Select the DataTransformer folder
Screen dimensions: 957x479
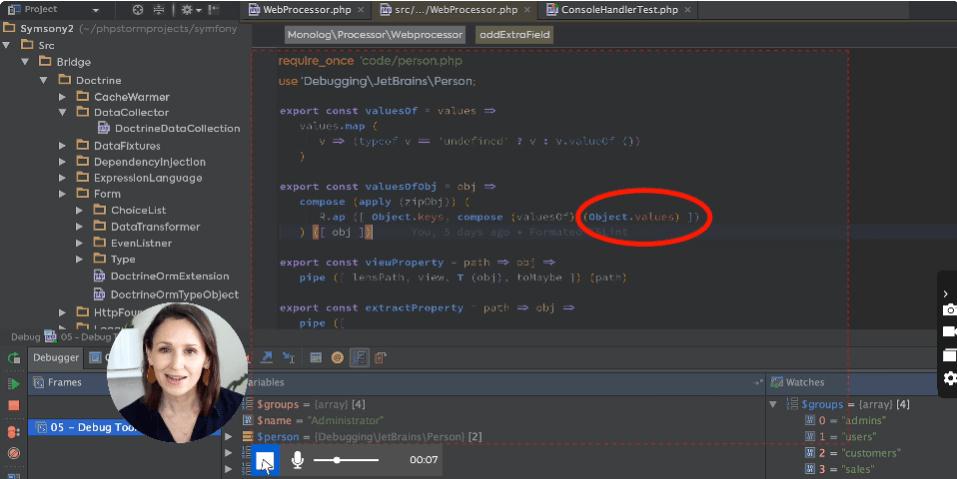146,226
